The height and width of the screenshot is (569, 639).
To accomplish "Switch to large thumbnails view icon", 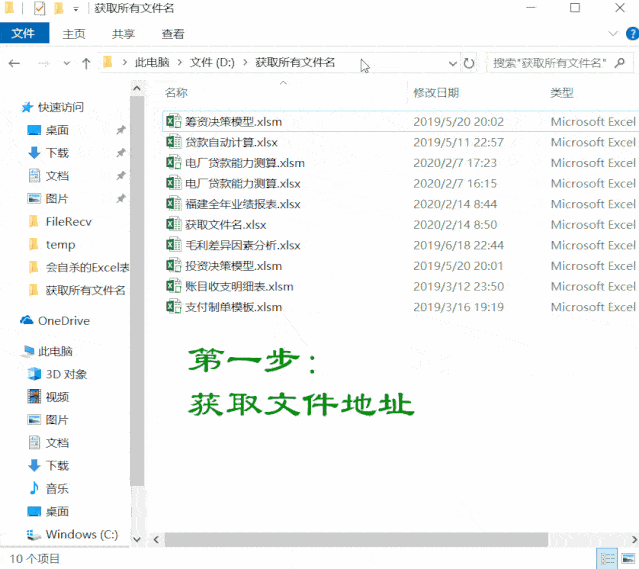I will 628,559.
